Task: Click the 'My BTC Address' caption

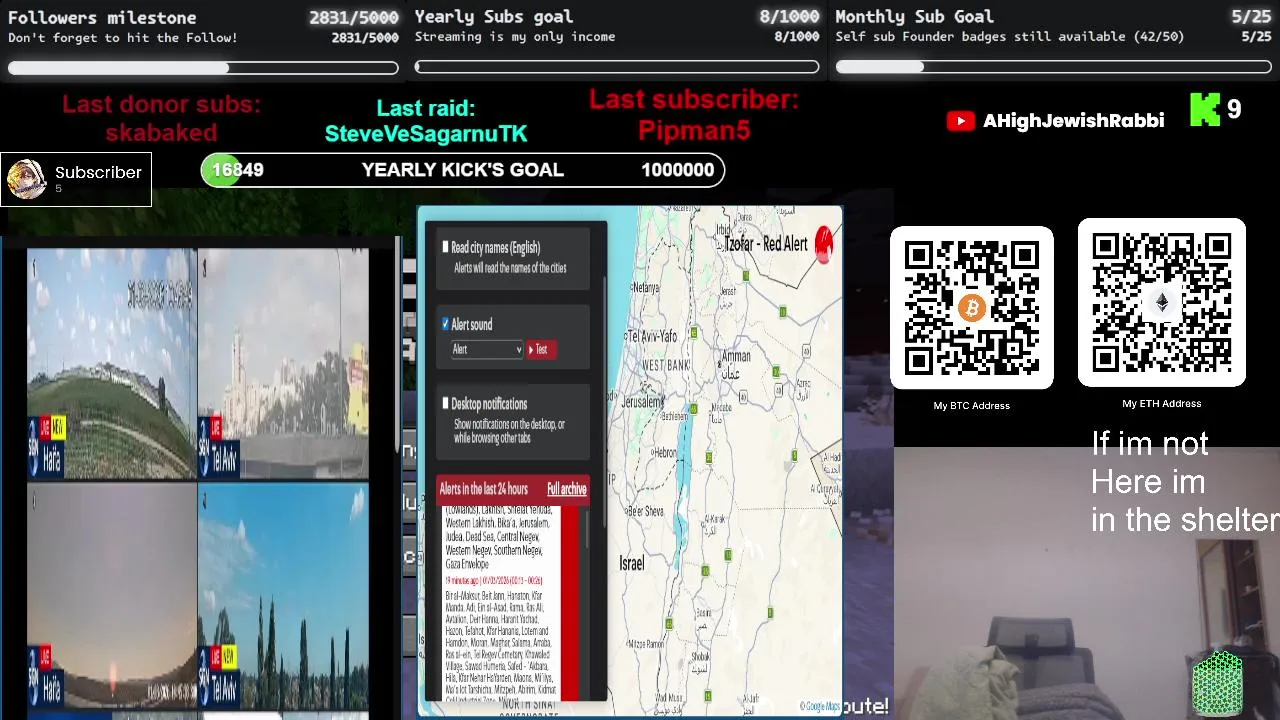Action: [972, 406]
